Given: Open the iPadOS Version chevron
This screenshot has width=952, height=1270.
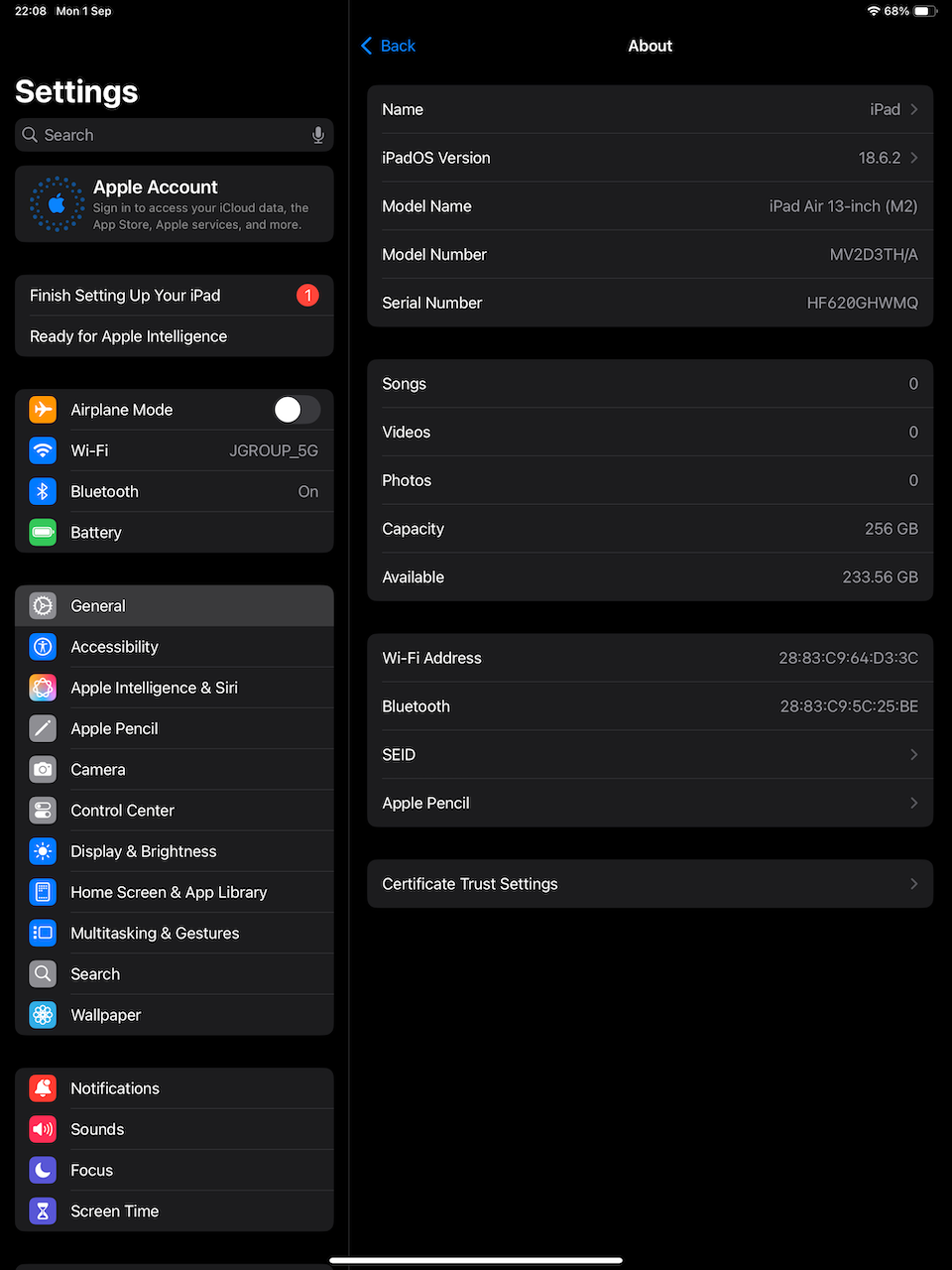Looking at the screenshot, I should (x=914, y=158).
